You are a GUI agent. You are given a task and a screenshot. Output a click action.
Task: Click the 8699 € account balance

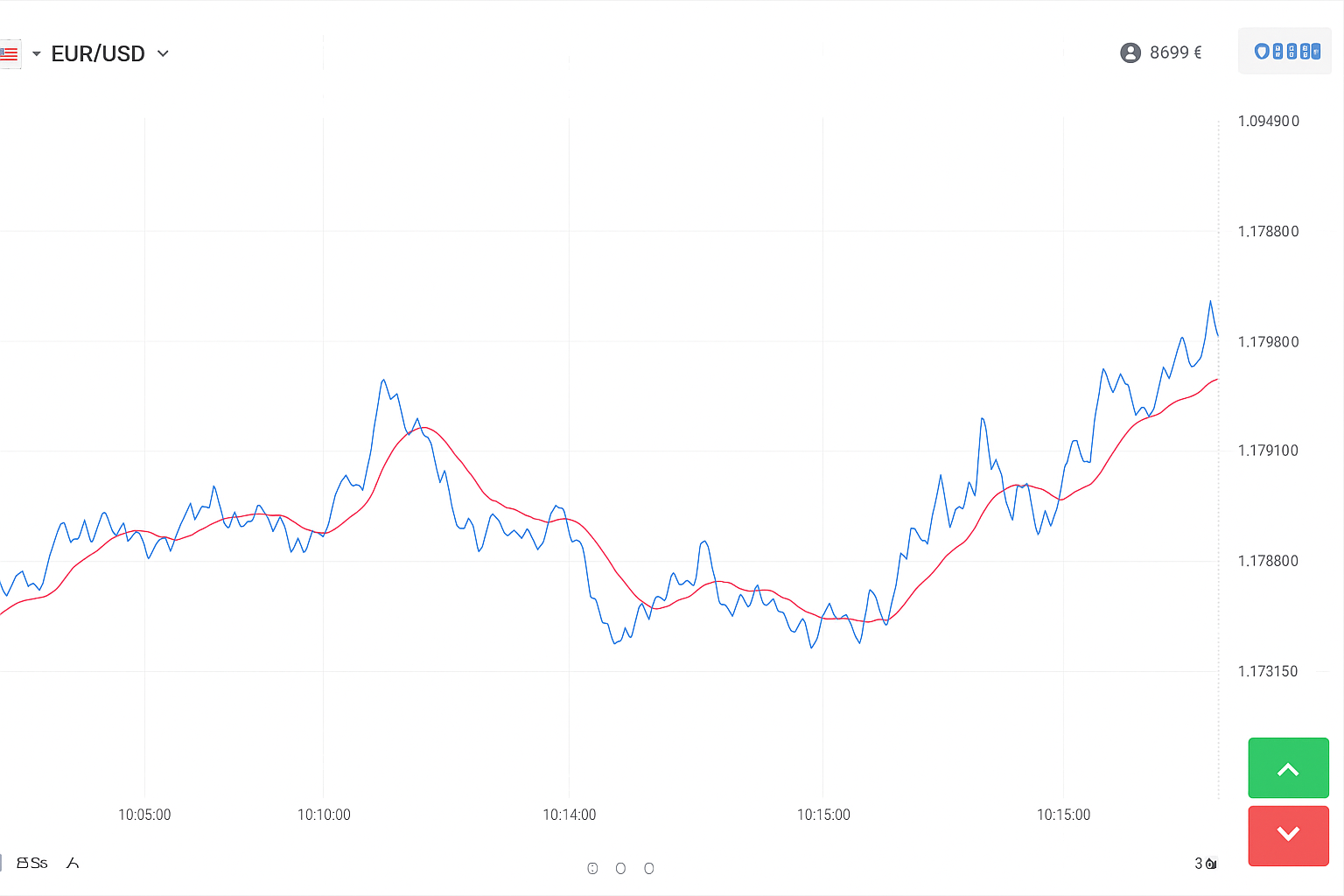click(x=1176, y=52)
